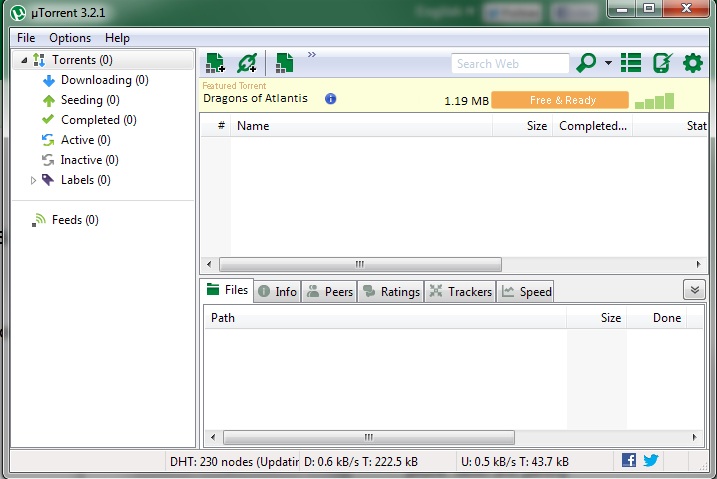Select the Completed (0) category
The image size is (717, 479).
coord(99,120)
